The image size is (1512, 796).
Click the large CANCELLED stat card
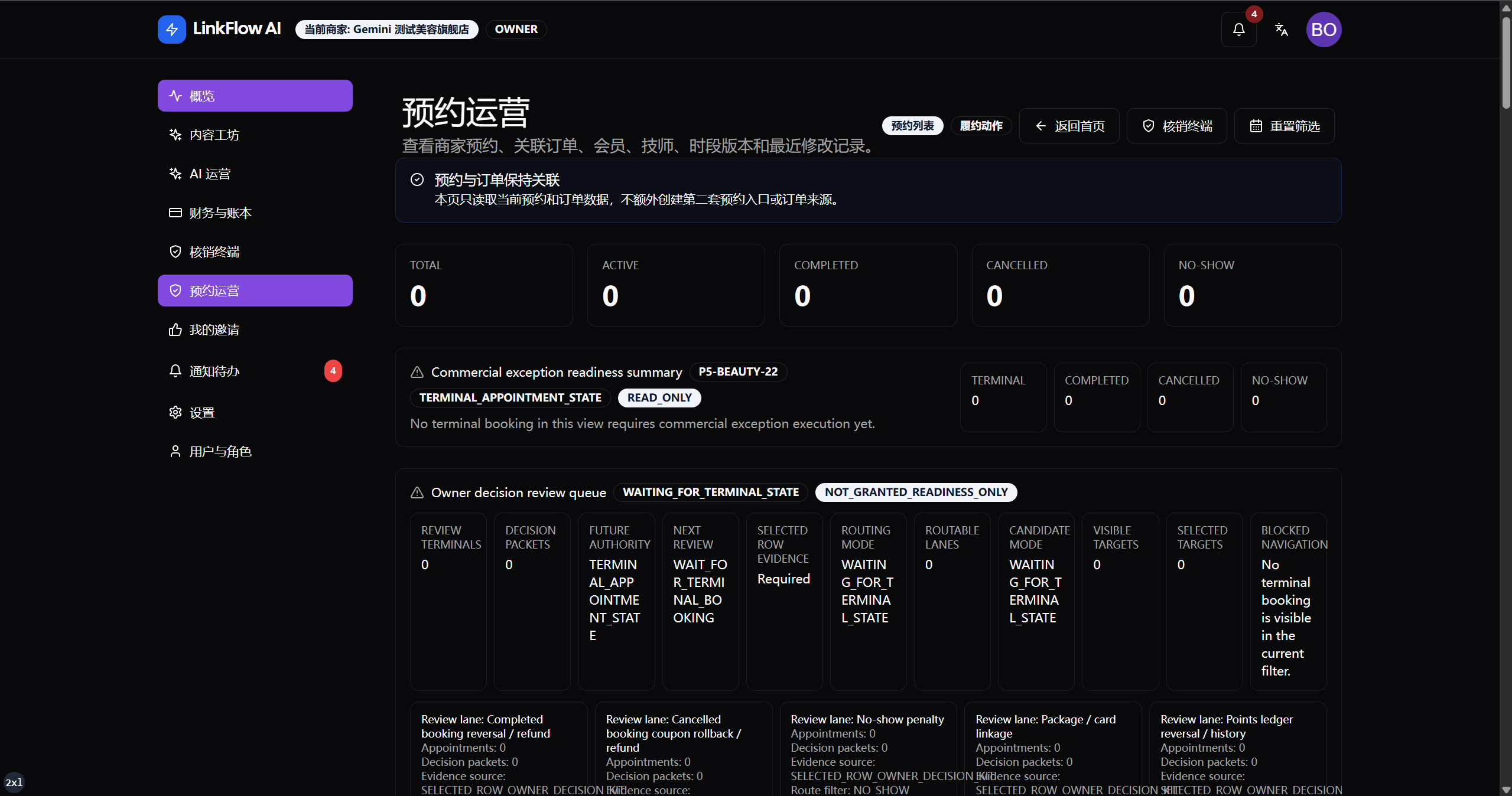click(1061, 285)
